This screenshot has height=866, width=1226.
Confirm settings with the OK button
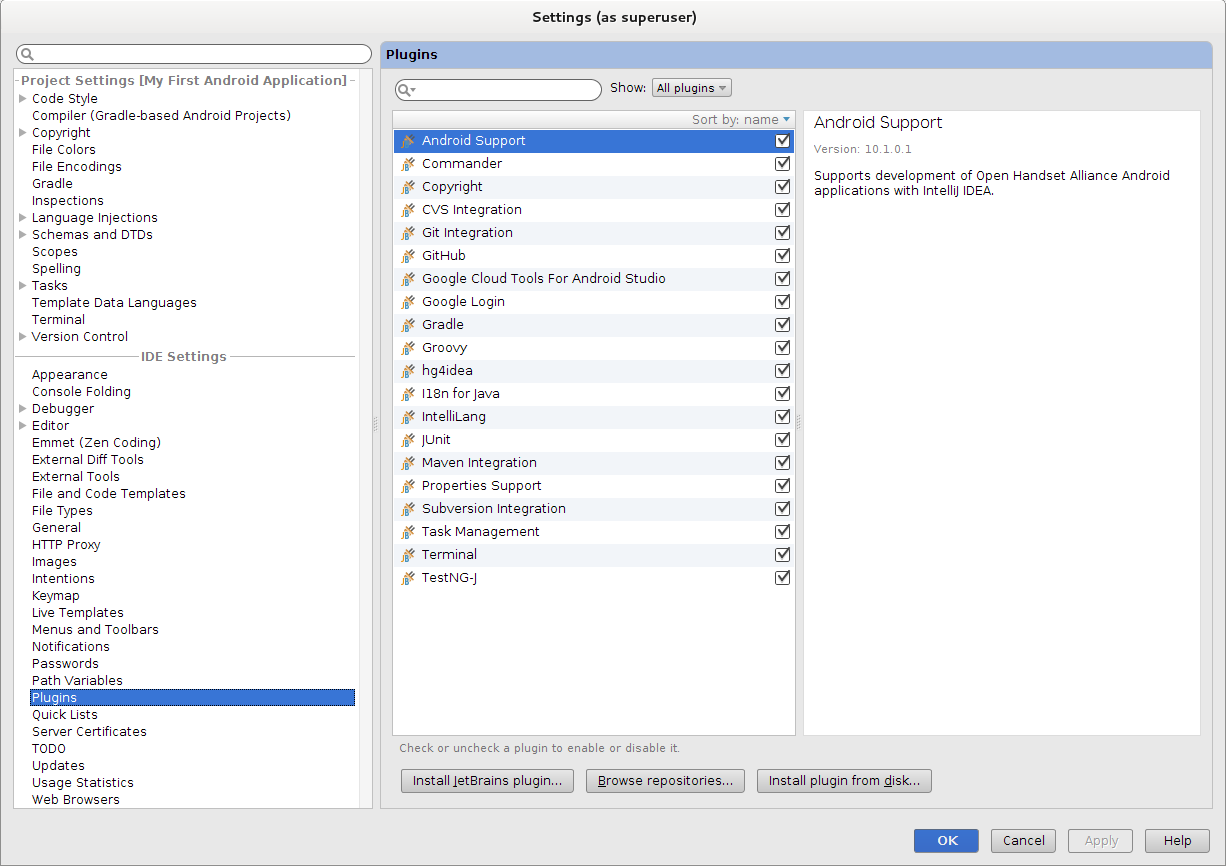(x=946, y=841)
